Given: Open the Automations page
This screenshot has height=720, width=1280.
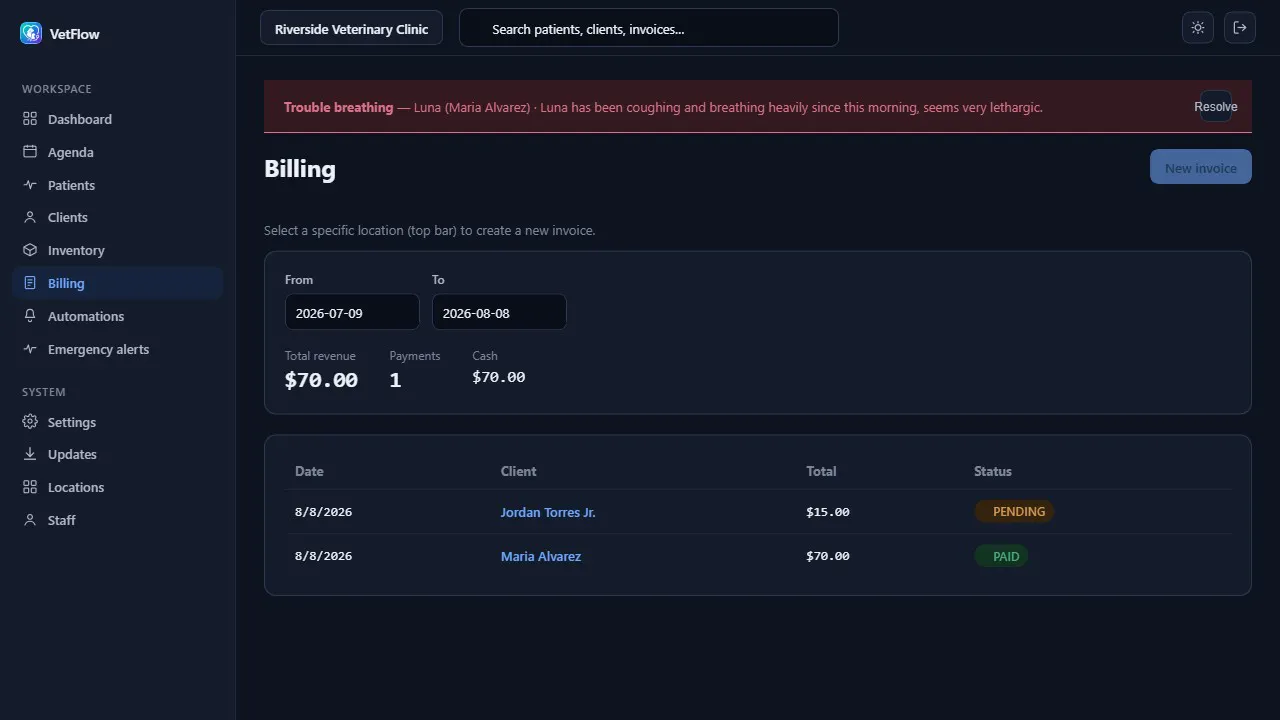Looking at the screenshot, I should click(x=118, y=316).
